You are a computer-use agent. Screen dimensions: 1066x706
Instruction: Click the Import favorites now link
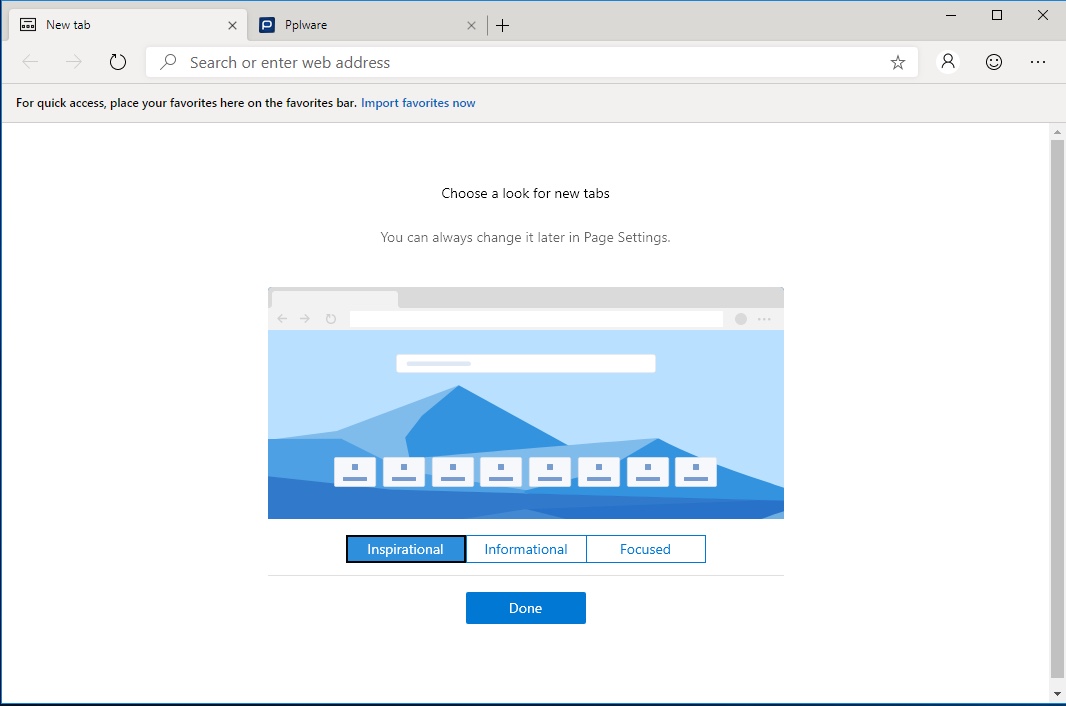pos(418,102)
